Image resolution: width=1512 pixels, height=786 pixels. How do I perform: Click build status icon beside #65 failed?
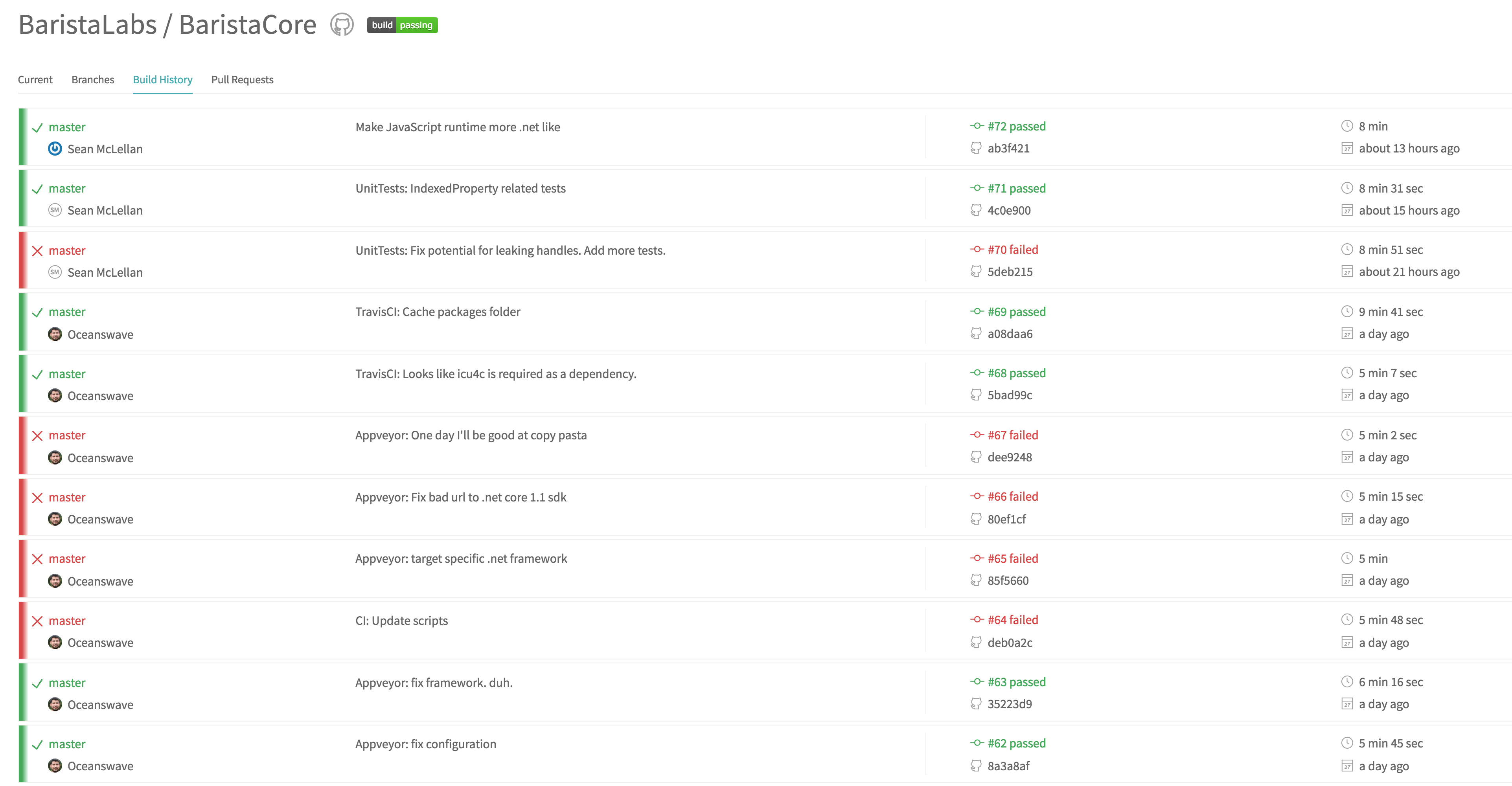coord(977,558)
